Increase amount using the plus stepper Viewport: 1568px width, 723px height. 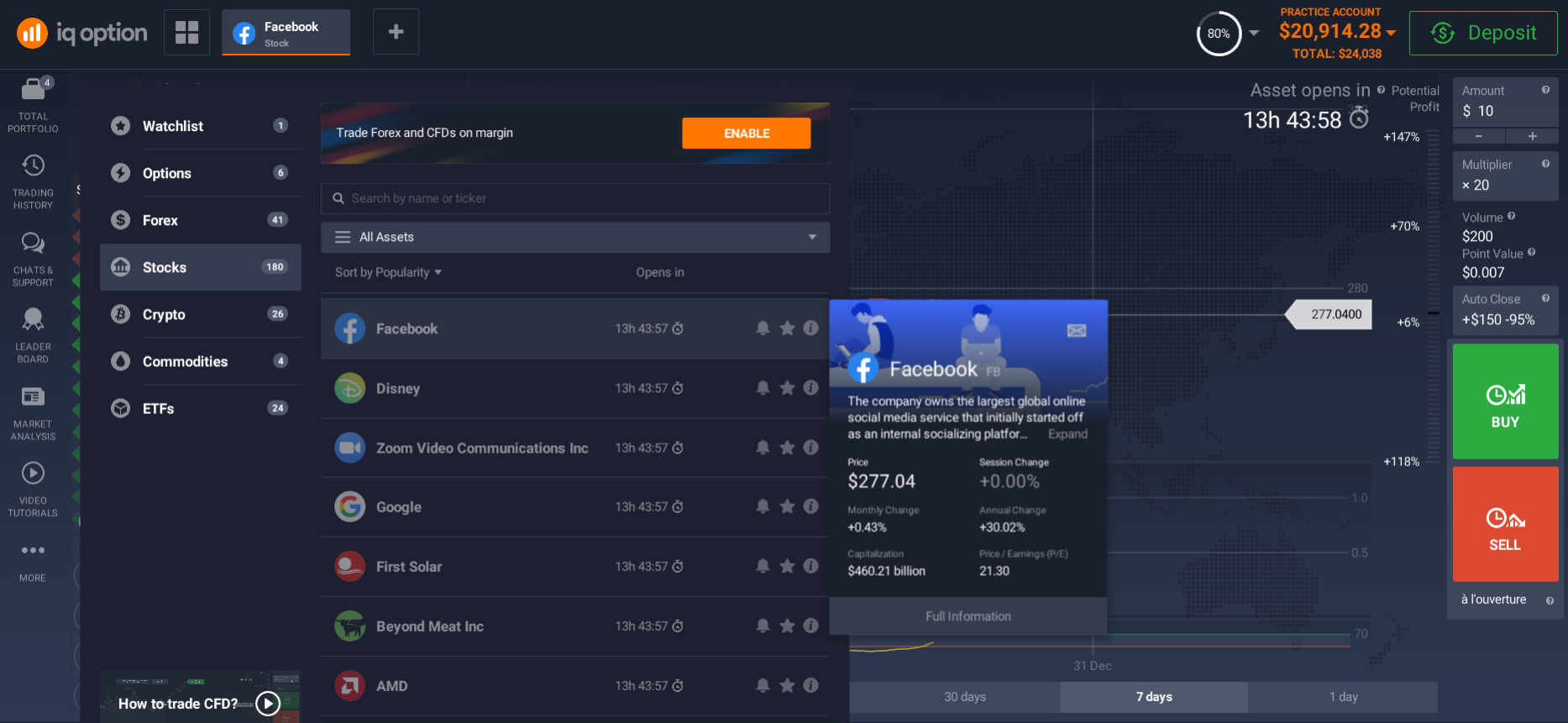coord(1532,136)
